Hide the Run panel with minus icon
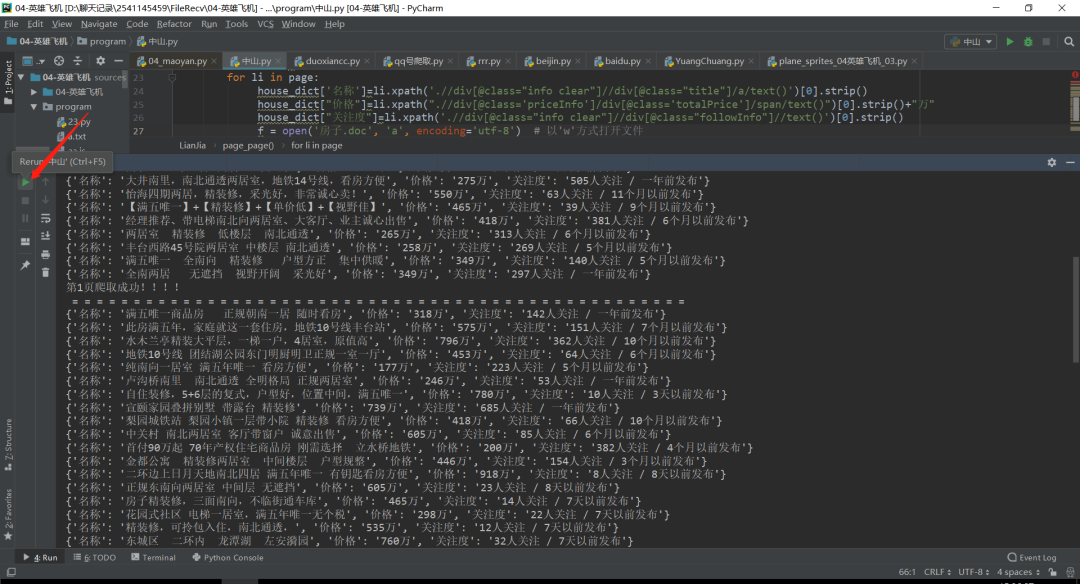Screen dimensions: 1080x584 coord(1070,163)
